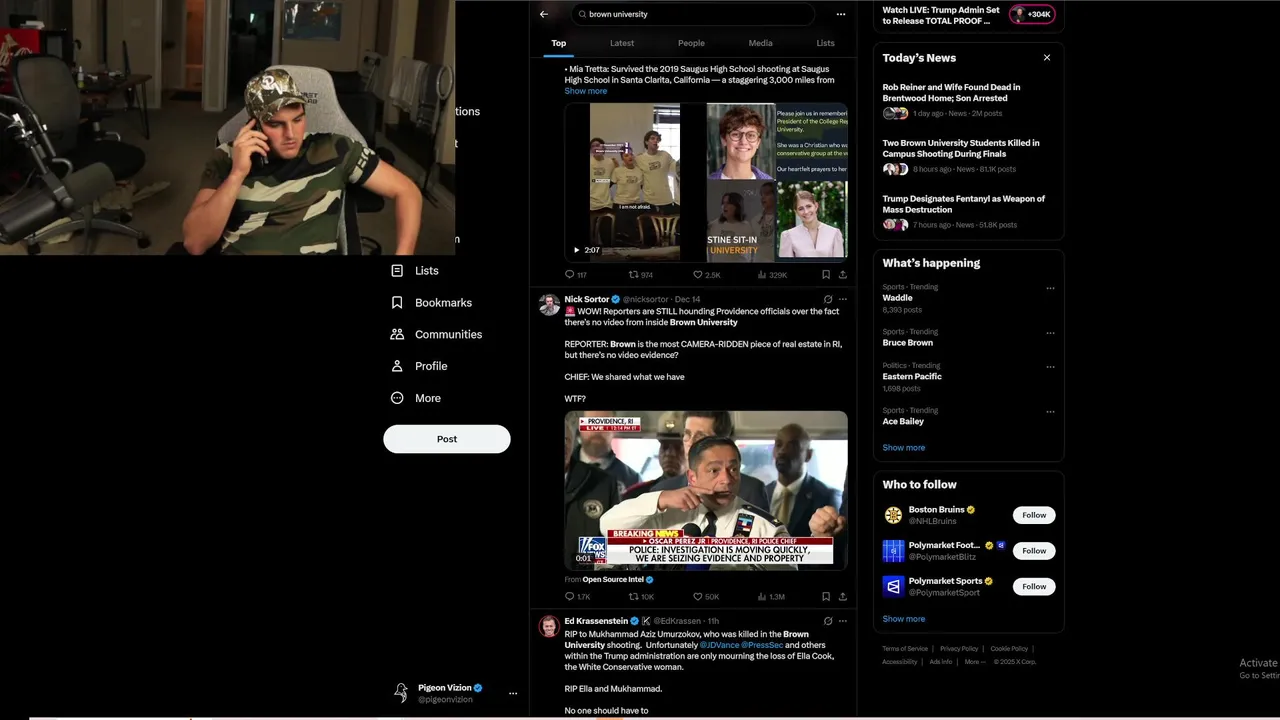View analytics showing 1.3M views
Screen dimensions: 1280x720
tap(772, 597)
